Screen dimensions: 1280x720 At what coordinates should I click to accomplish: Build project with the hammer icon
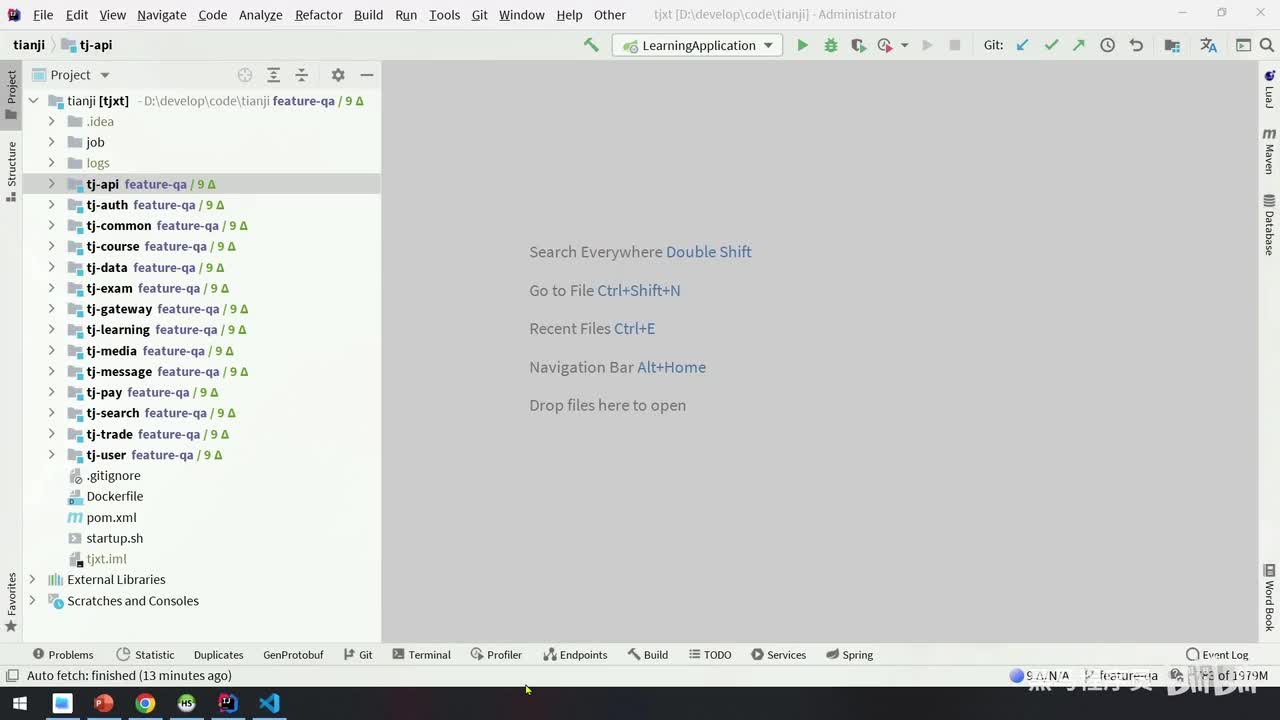point(591,45)
